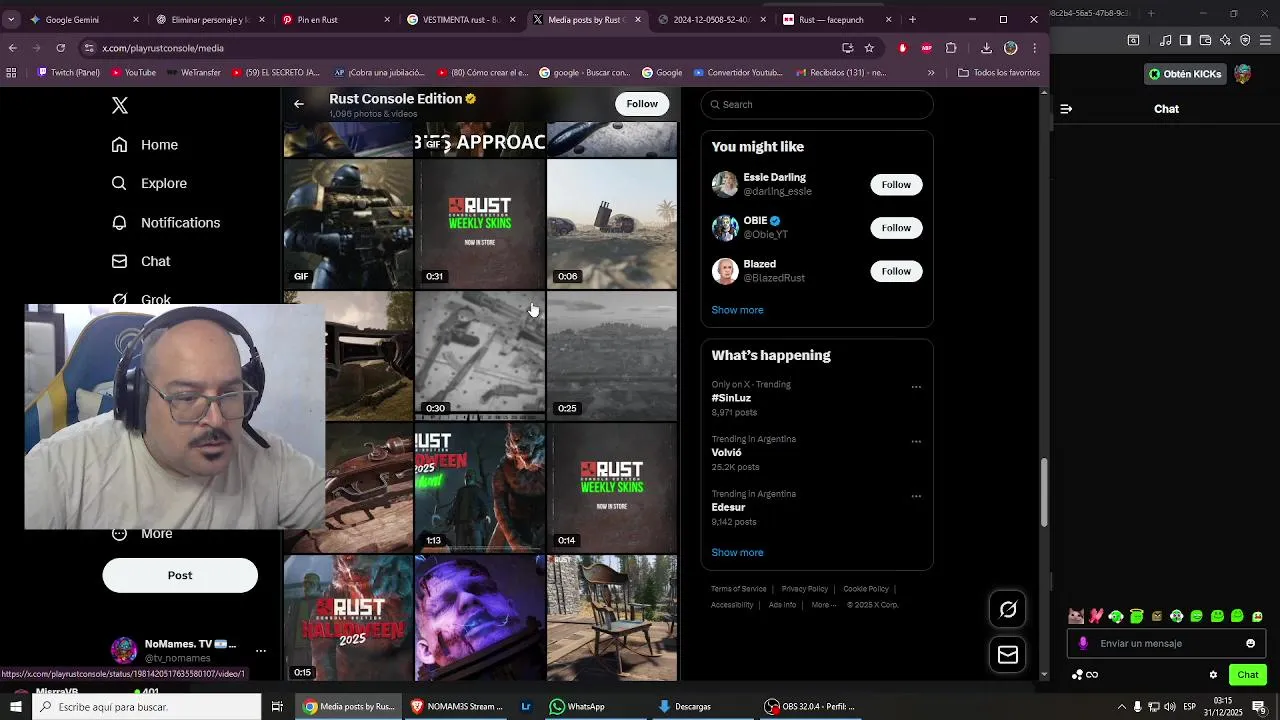This screenshot has height=720, width=1280.
Task: Open Todos los favoritos folder
Action: [x=998, y=73]
